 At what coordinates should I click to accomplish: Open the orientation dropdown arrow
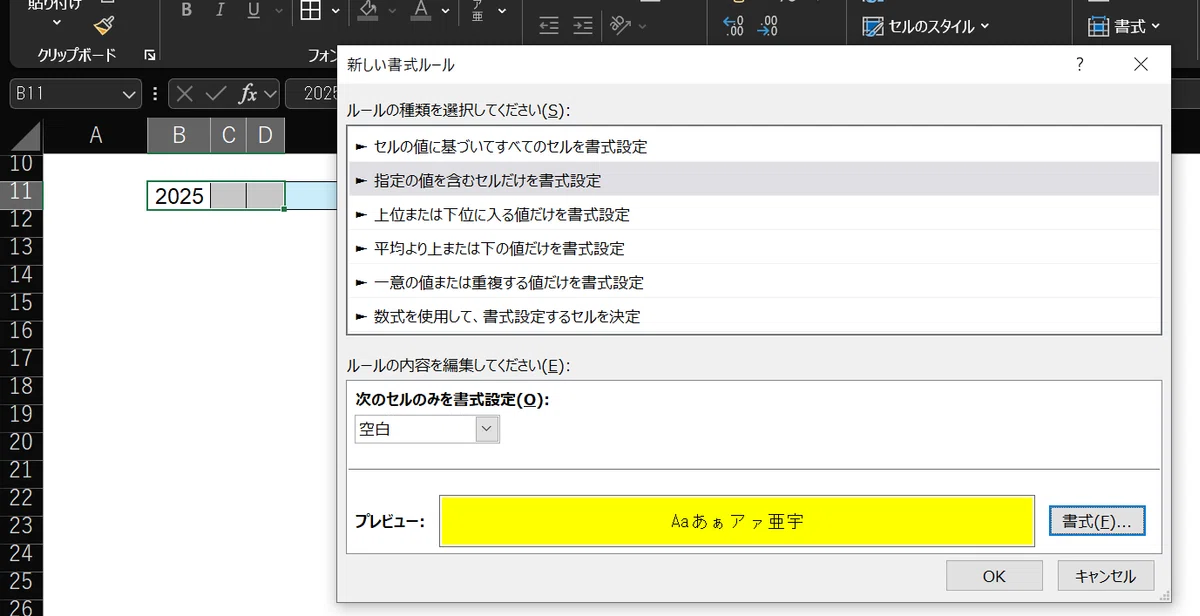pos(643,25)
